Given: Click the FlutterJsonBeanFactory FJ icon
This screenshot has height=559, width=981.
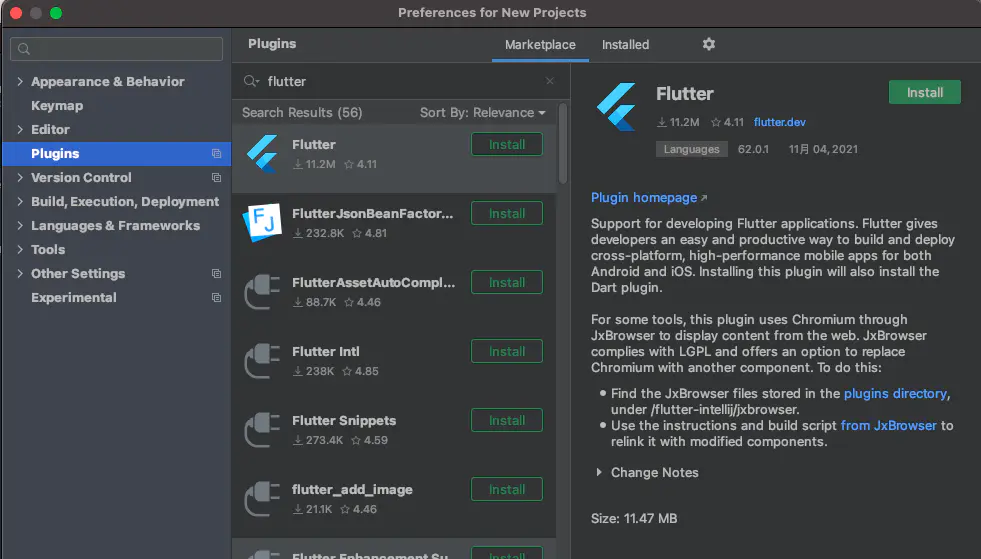Looking at the screenshot, I should point(262,222).
